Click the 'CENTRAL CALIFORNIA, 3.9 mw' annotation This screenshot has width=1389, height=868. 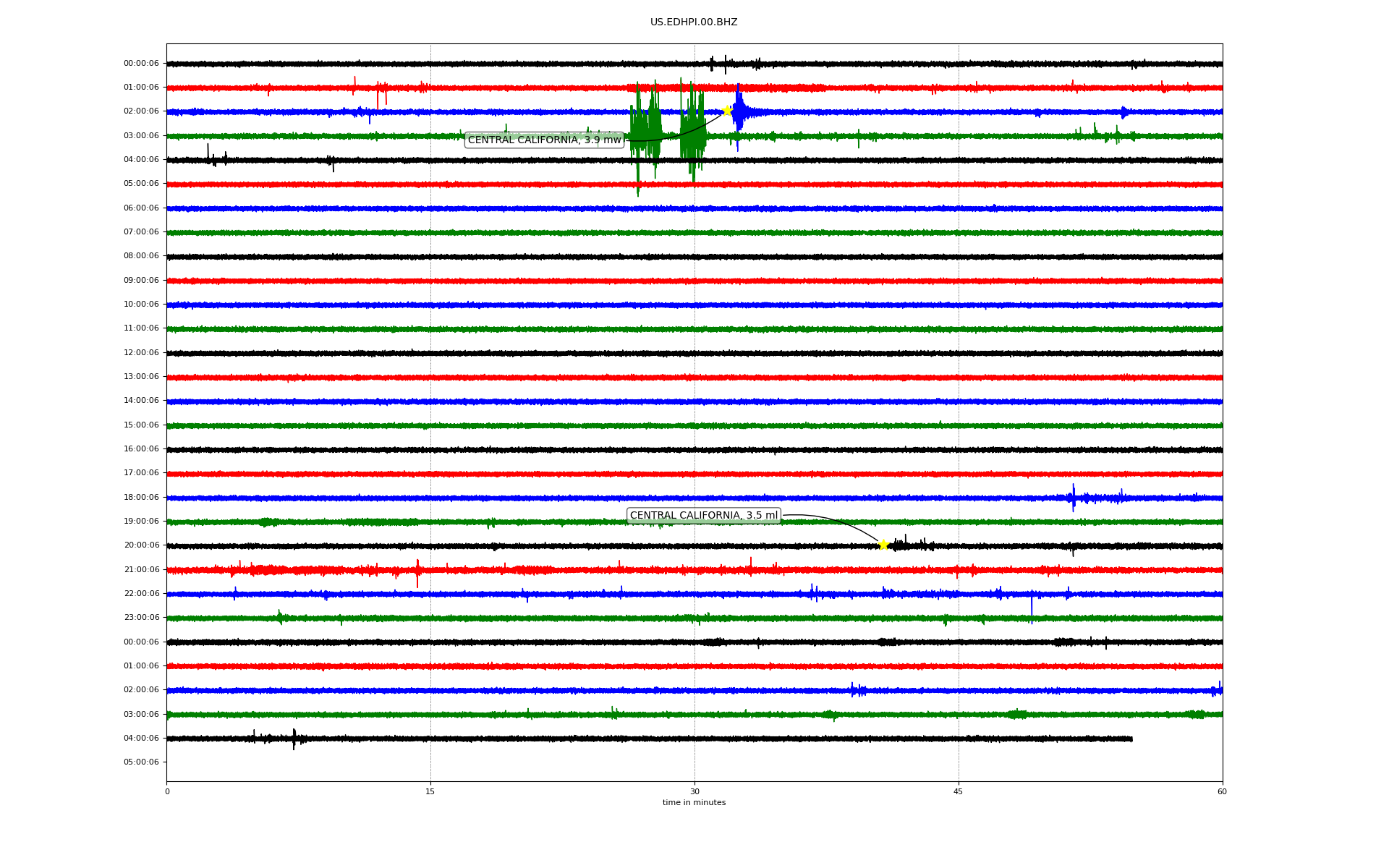pyautogui.click(x=544, y=140)
